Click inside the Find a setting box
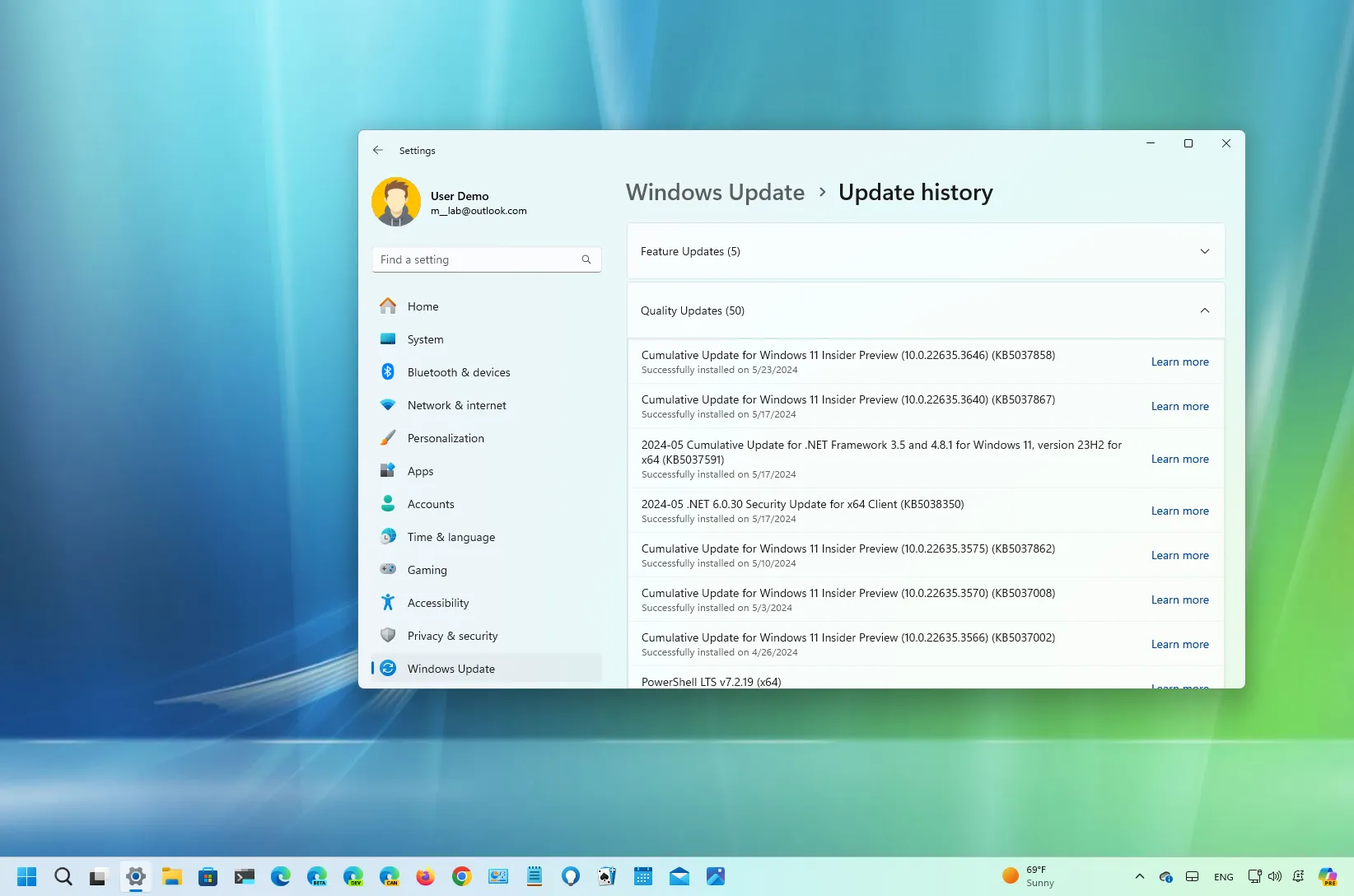 point(469,259)
